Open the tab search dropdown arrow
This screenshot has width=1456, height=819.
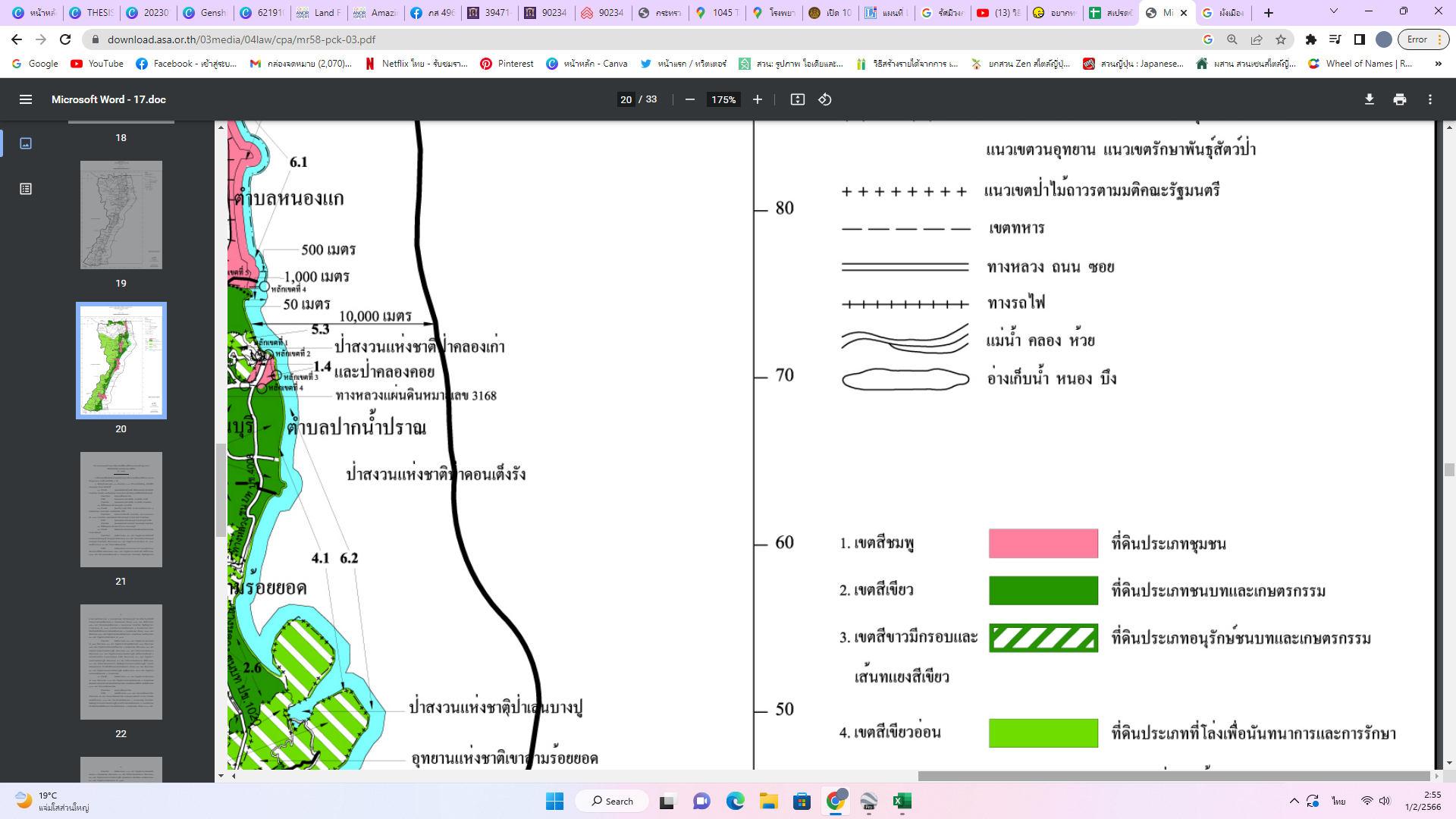point(1334,11)
